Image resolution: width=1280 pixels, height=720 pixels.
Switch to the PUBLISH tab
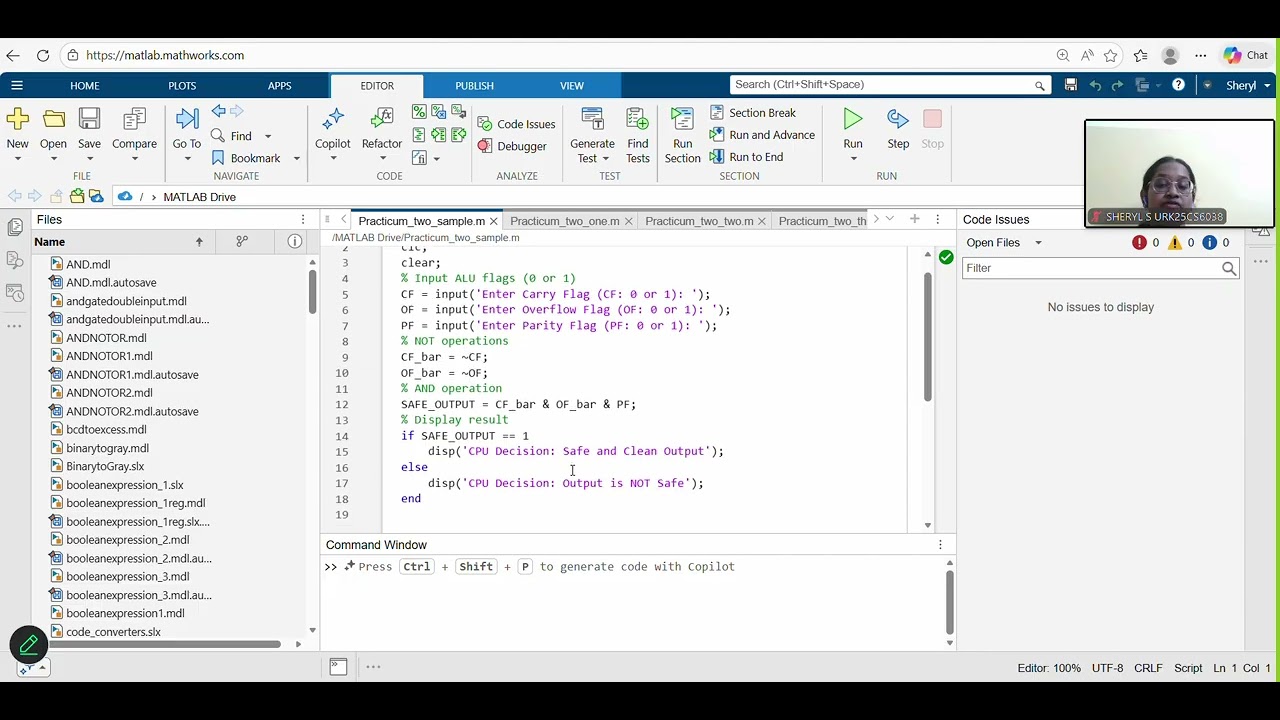(474, 86)
